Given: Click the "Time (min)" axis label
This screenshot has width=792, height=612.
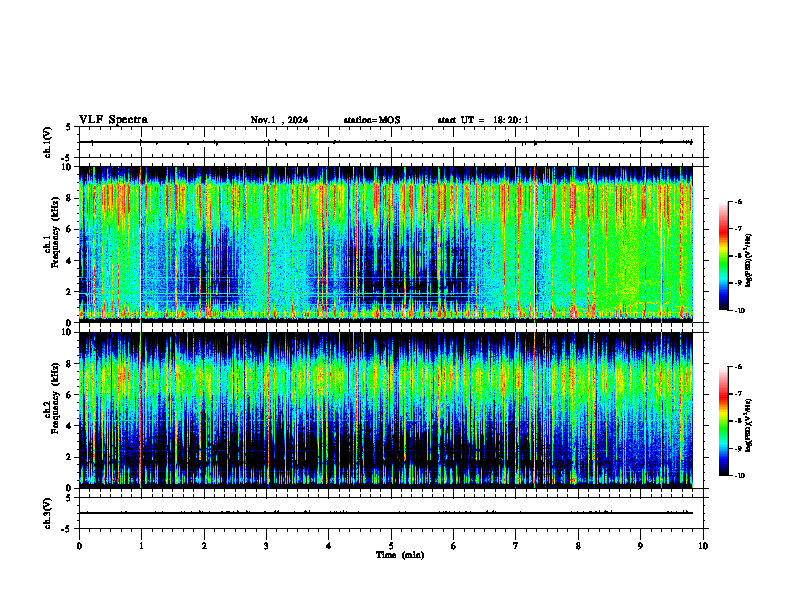Looking at the screenshot, I should coord(400,555).
